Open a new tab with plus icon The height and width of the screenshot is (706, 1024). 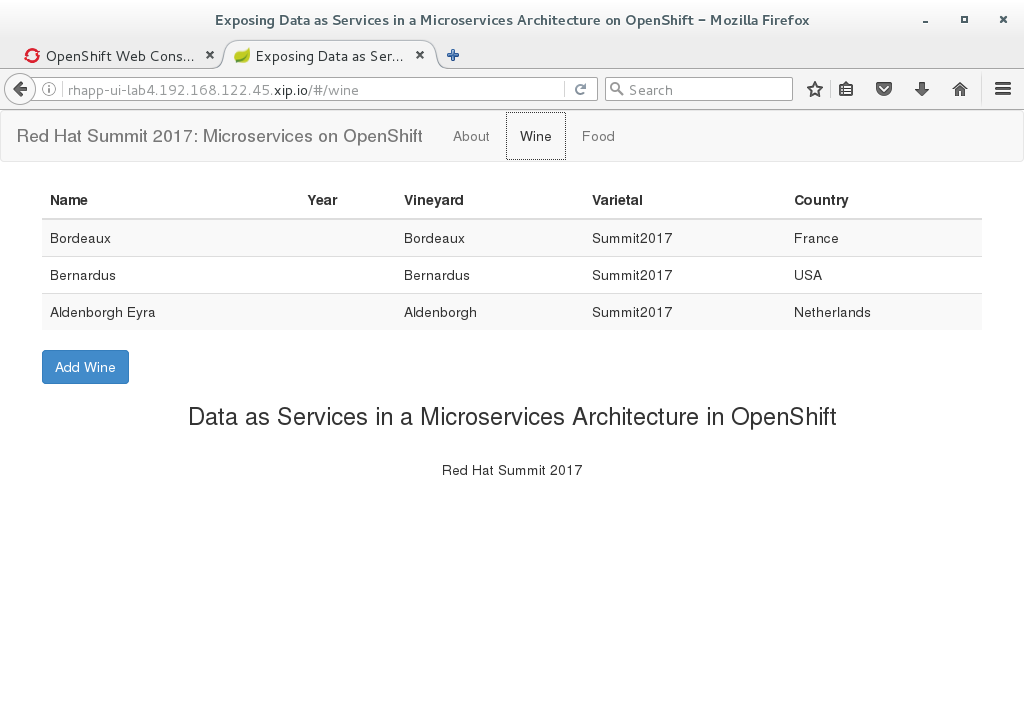point(453,56)
